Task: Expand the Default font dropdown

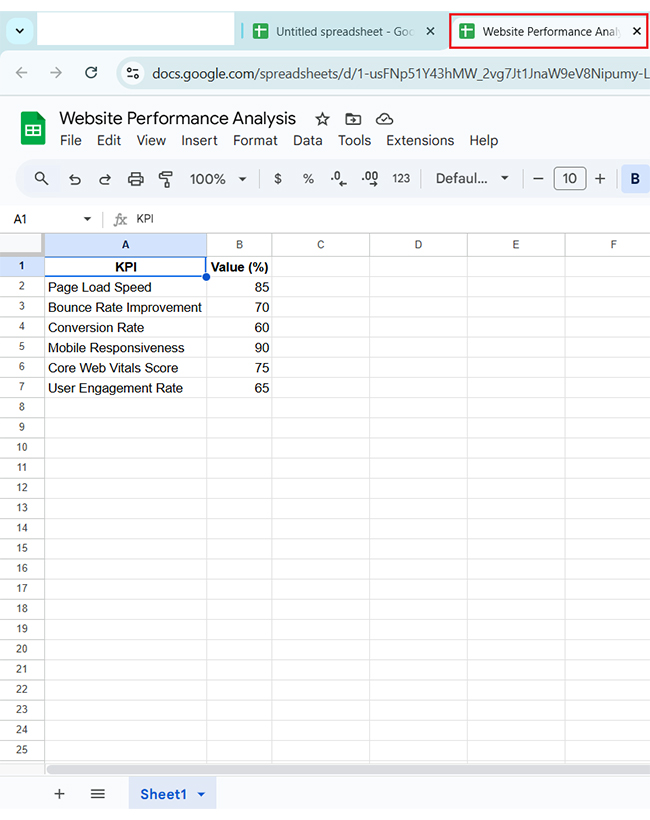Action: coord(472,179)
